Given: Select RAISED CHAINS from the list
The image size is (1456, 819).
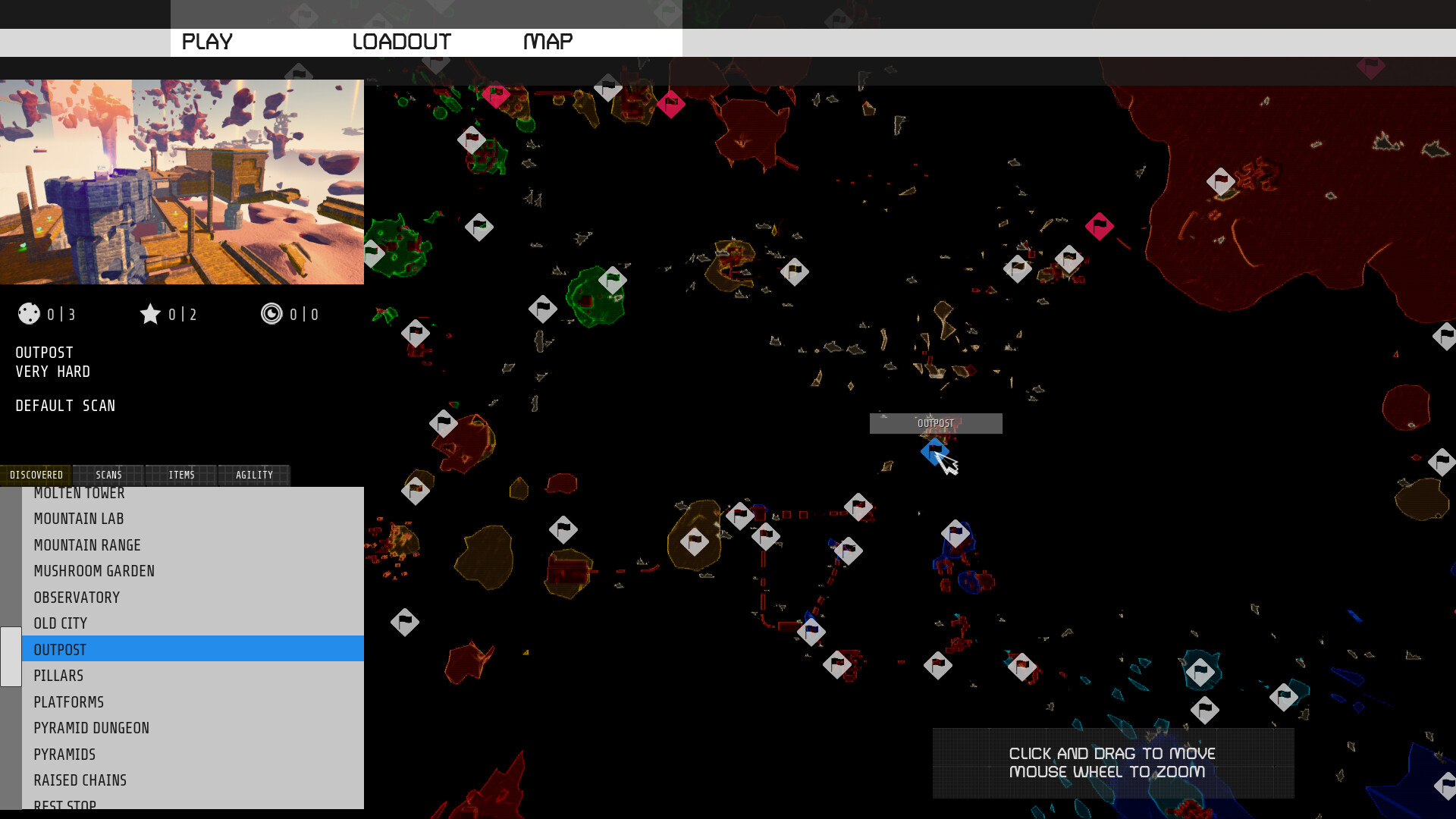Looking at the screenshot, I should 80,779.
